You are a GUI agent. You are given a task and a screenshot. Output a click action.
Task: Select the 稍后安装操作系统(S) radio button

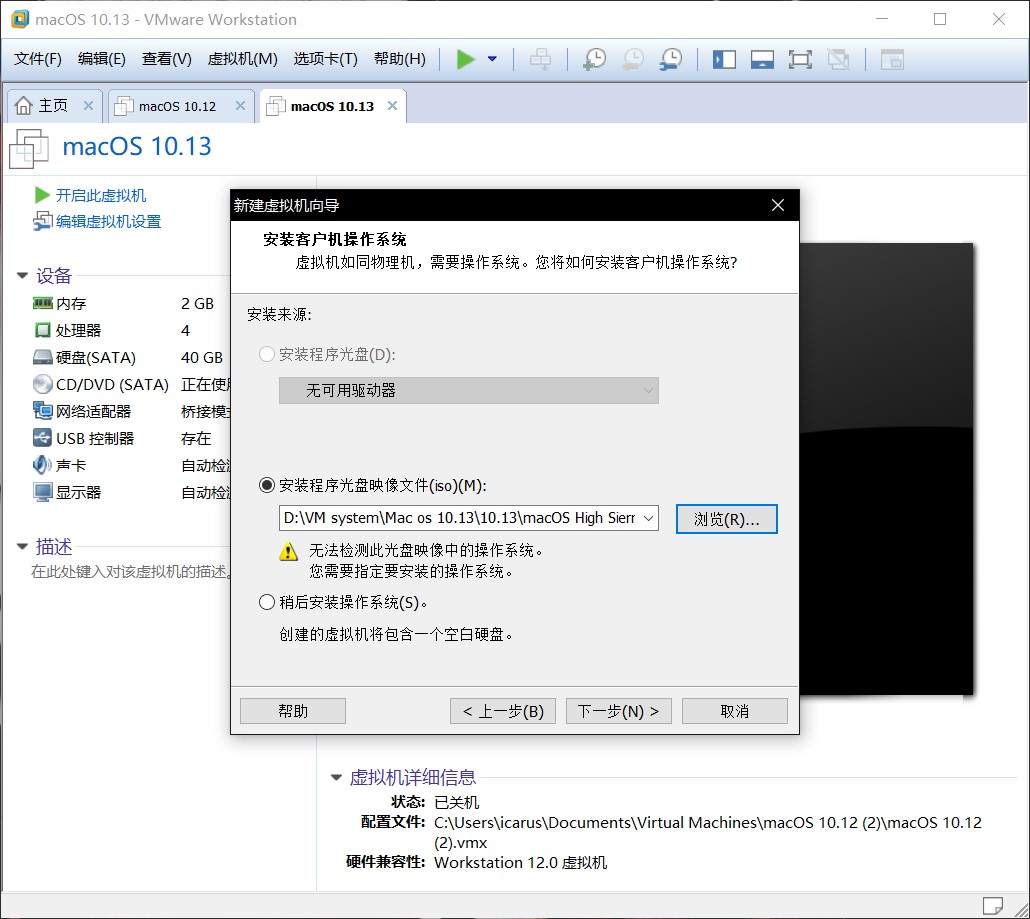(267, 602)
